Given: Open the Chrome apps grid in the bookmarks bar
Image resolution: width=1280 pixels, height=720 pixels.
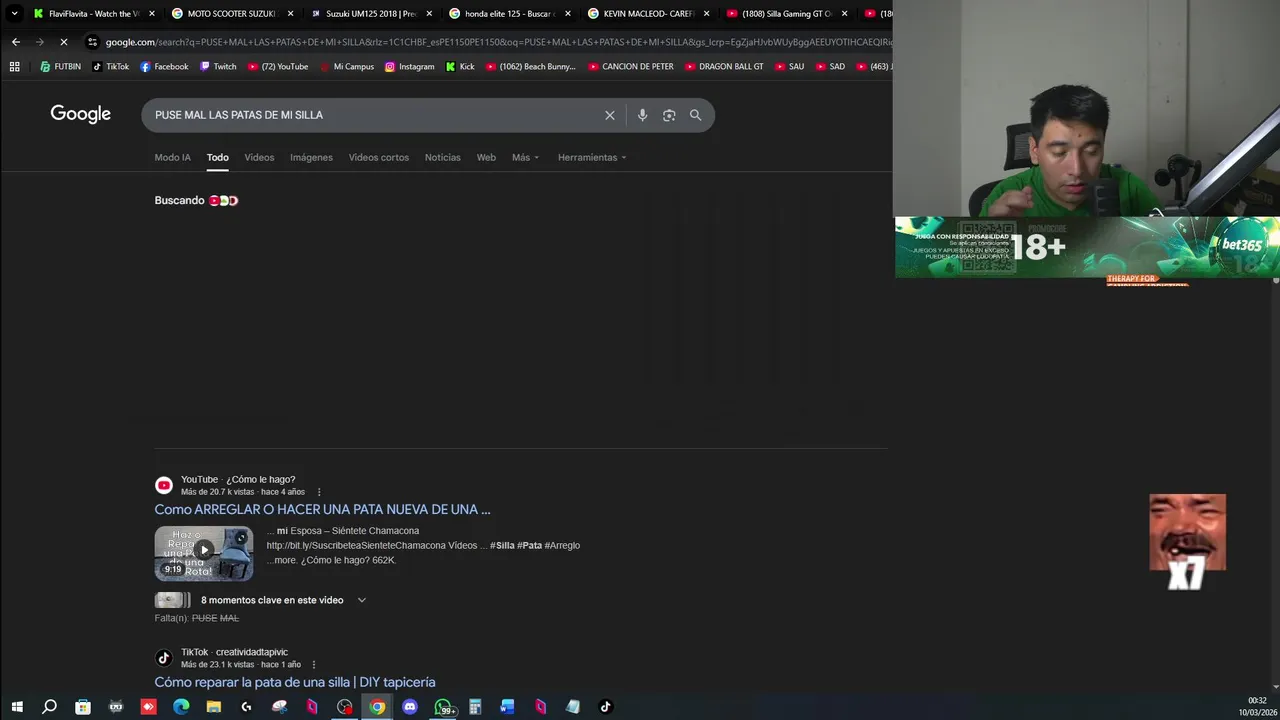Looking at the screenshot, I should (x=14, y=66).
